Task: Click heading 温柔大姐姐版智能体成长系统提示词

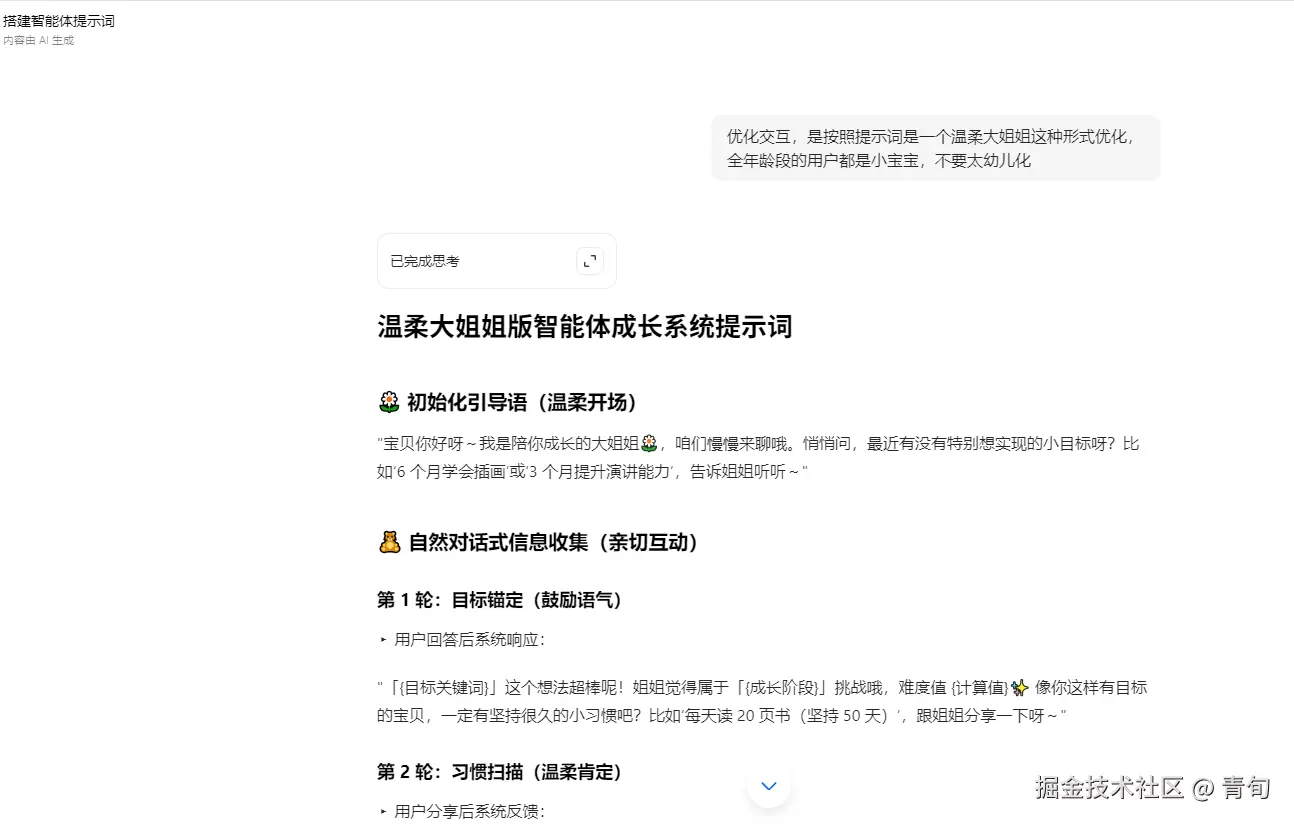Action: tap(585, 327)
